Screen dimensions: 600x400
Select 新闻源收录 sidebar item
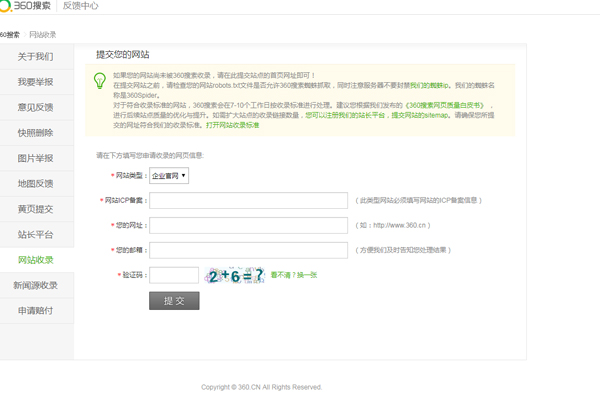coord(36,285)
